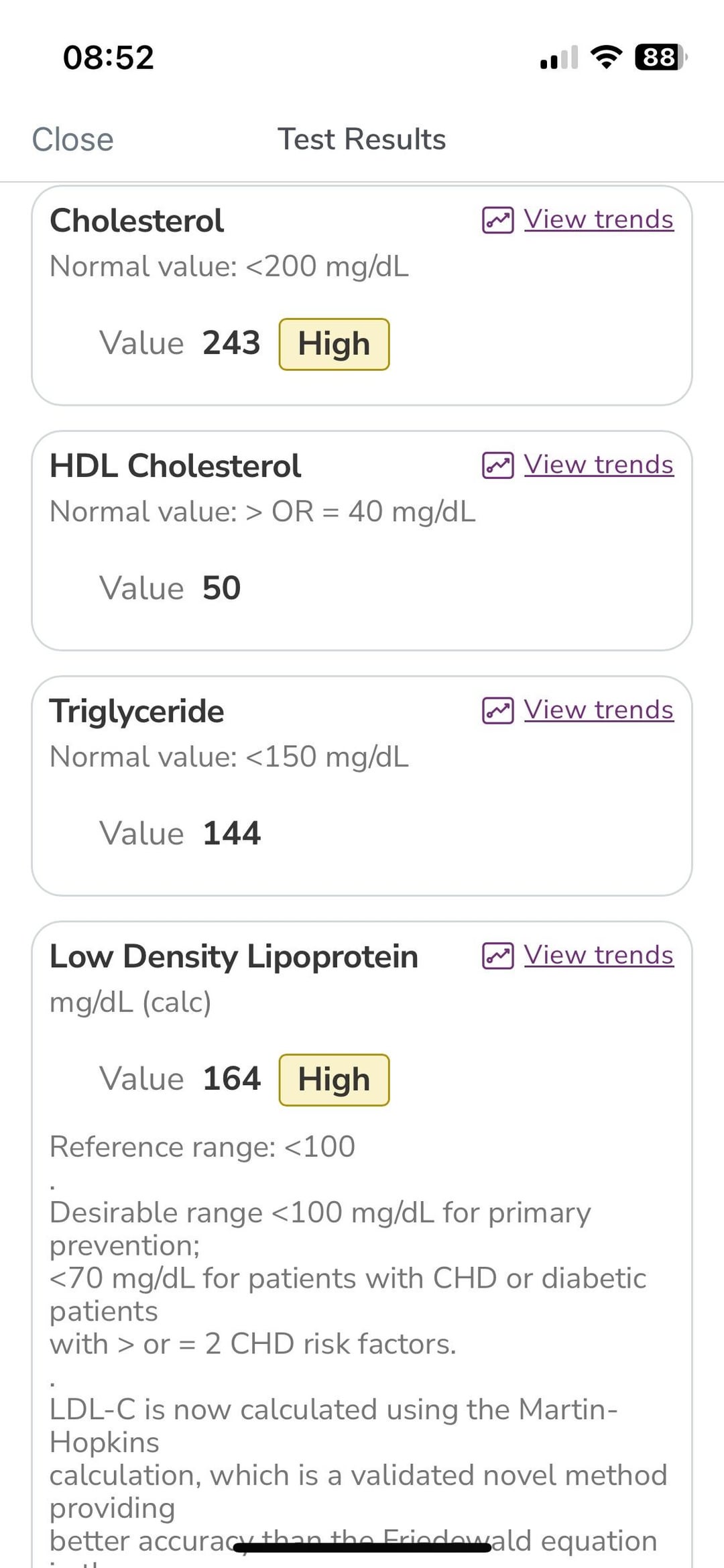
Task: Open View trends link for Cholesterol
Action: pyautogui.click(x=598, y=219)
